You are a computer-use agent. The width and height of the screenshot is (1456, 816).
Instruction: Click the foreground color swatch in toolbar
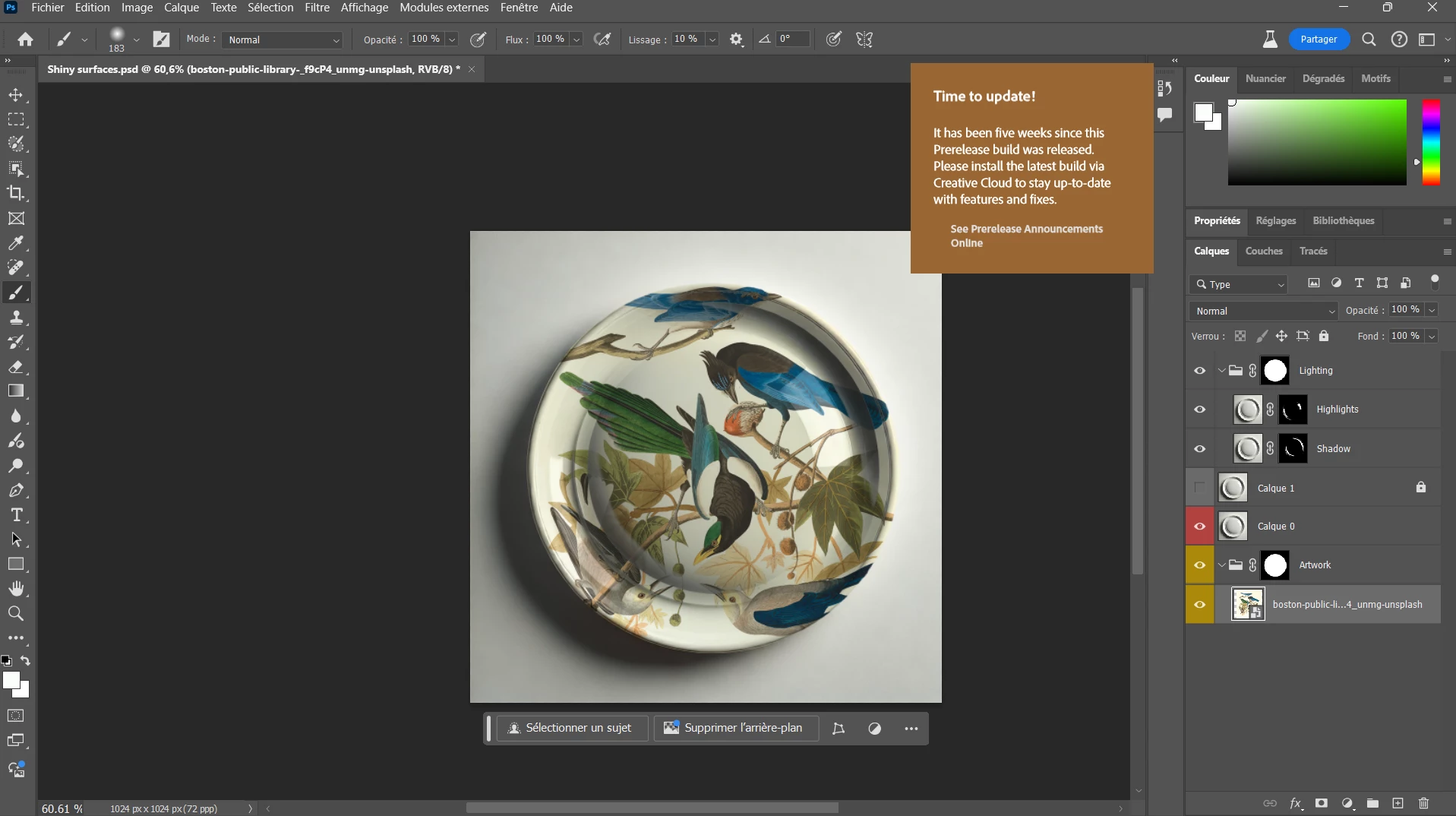coord(11,681)
